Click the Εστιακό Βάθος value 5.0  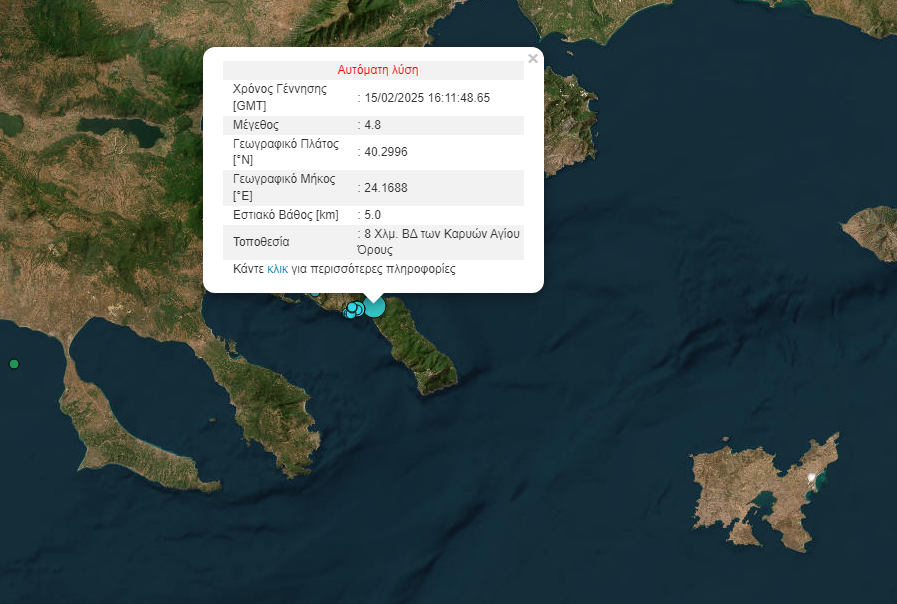(373, 214)
